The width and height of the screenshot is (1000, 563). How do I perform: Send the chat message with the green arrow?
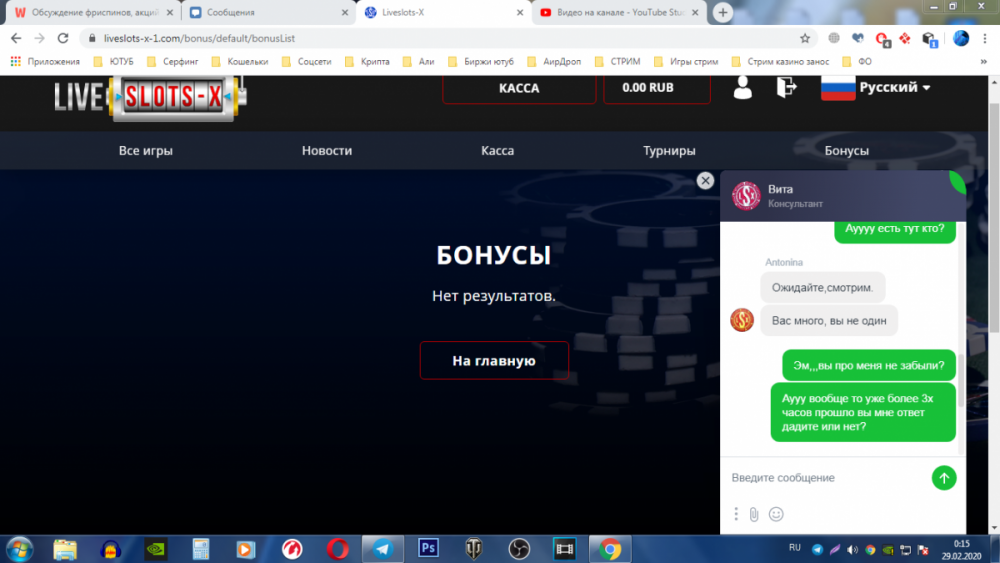[x=944, y=478]
